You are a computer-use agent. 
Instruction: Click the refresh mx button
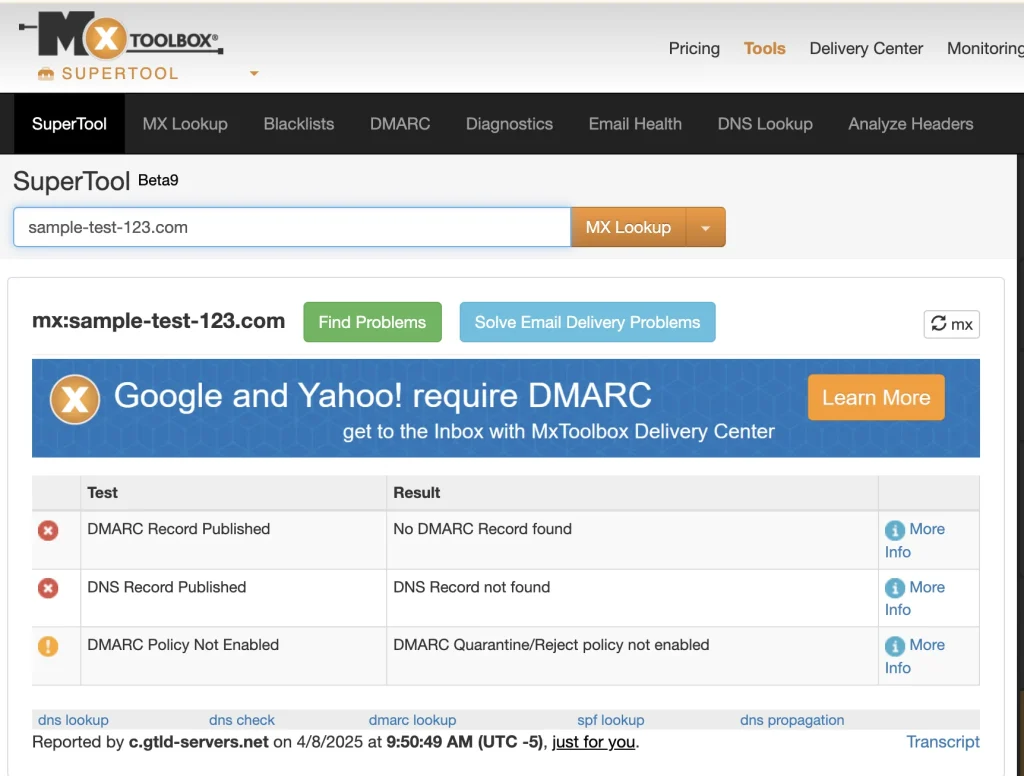[952, 324]
